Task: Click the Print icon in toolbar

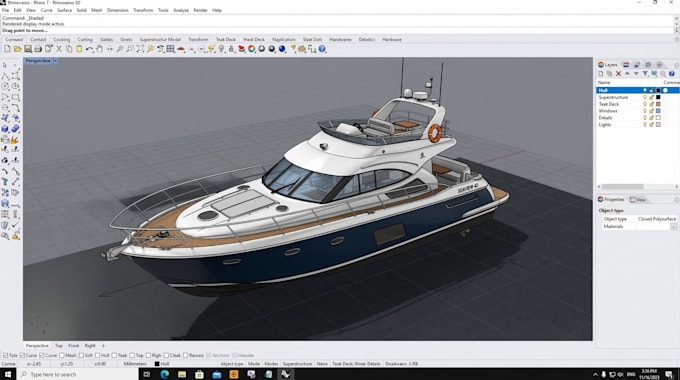Action: click(x=38, y=49)
